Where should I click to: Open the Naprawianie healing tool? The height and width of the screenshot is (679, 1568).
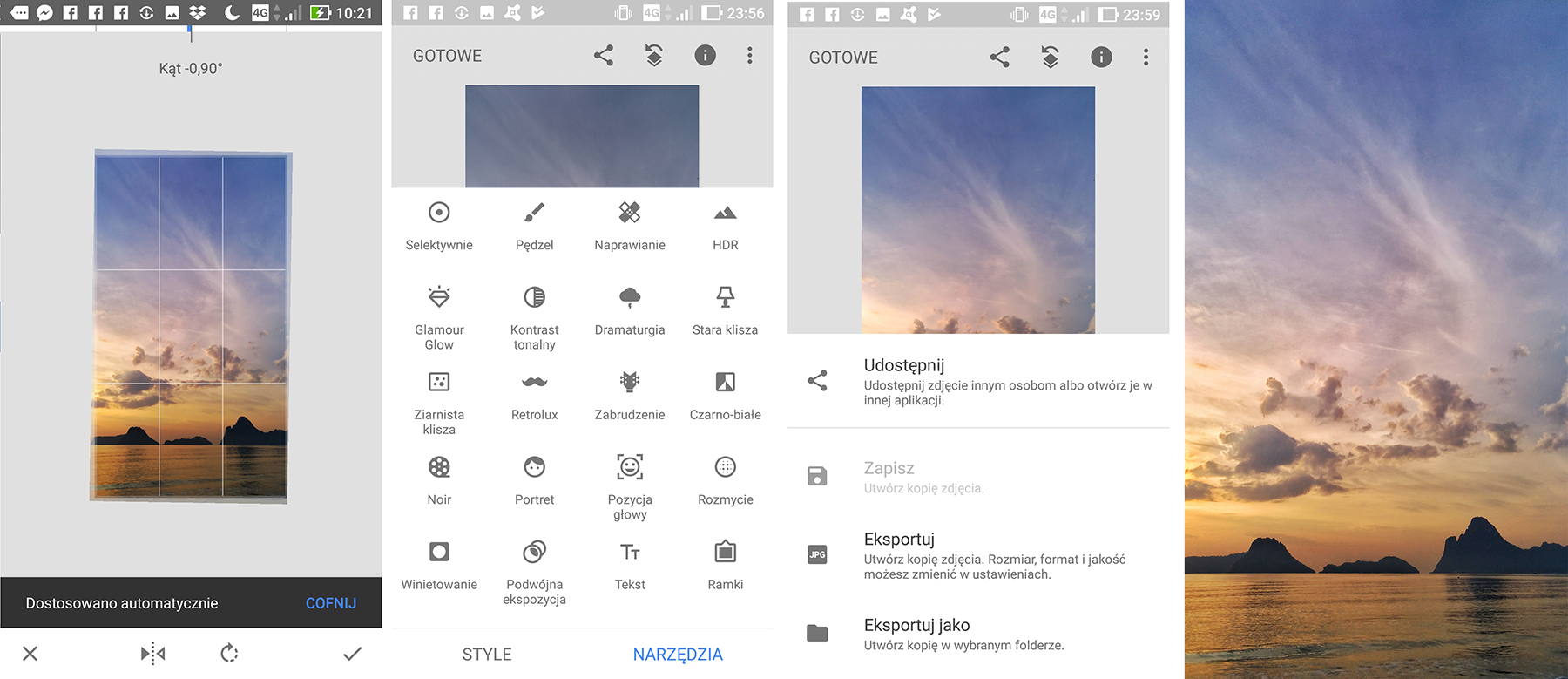(630, 227)
